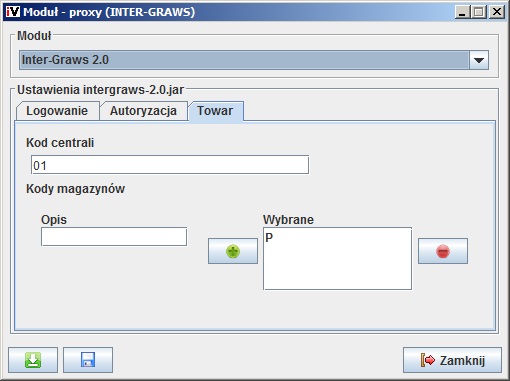Click the green download arrow button
The height and width of the screenshot is (381, 510).
pos(33,360)
